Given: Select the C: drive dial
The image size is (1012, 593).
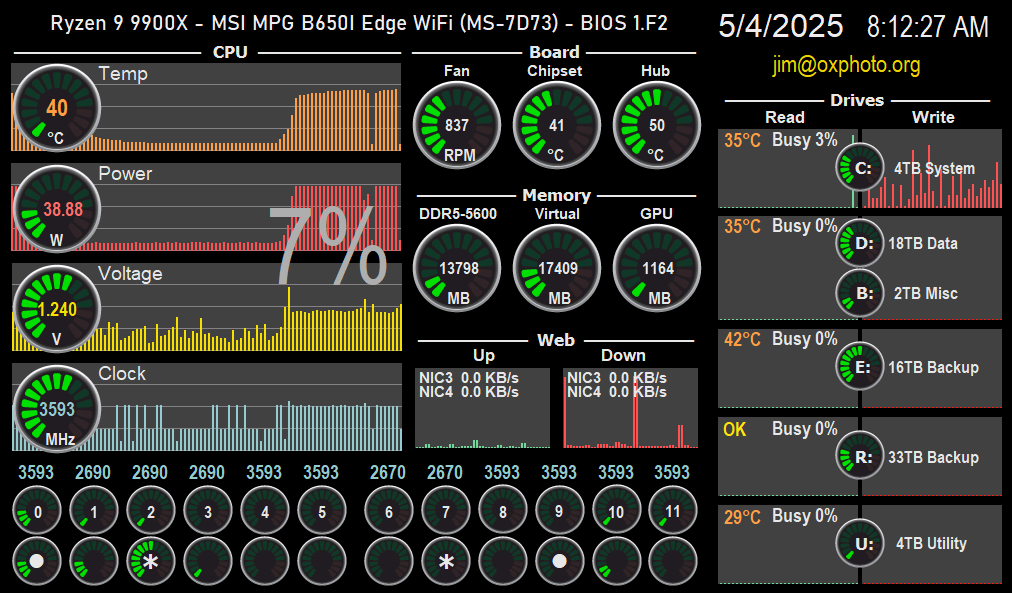Looking at the screenshot, I should (861, 168).
